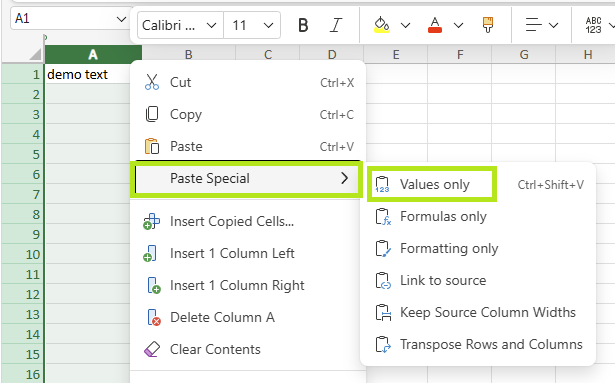Apply the red font color
This screenshot has height=383, width=615.
click(435, 25)
